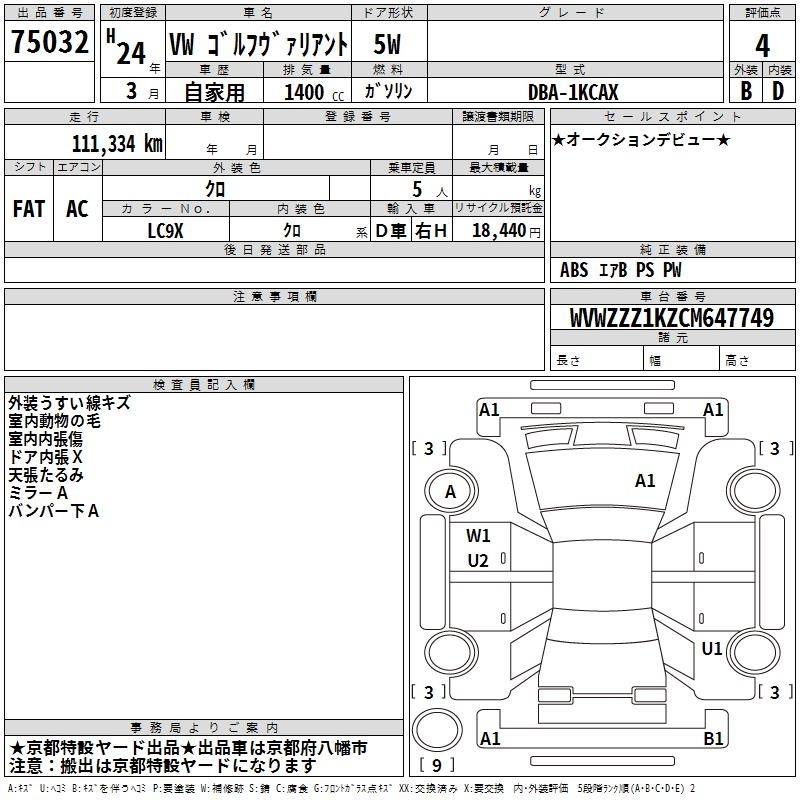This screenshot has height=800, width=800.
Task: Select the model code DBA-1KCAX
Action: click(x=573, y=92)
